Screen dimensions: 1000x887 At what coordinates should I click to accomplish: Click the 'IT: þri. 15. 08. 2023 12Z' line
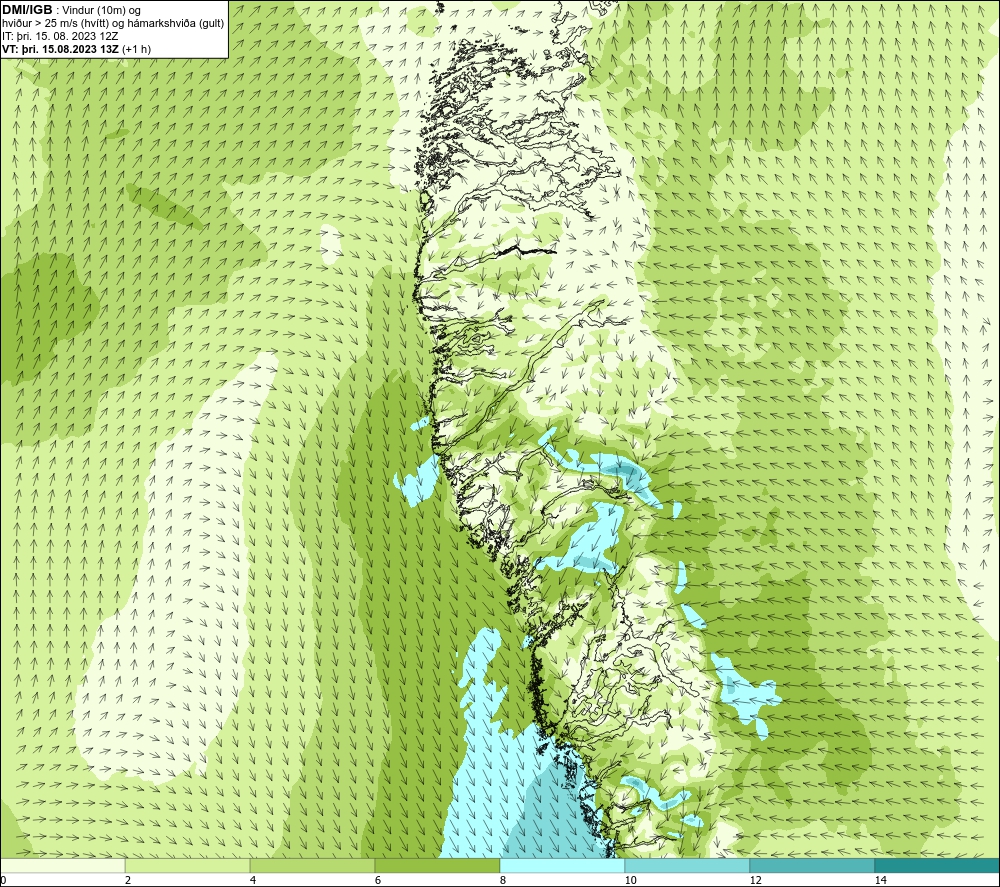coord(60,36)
